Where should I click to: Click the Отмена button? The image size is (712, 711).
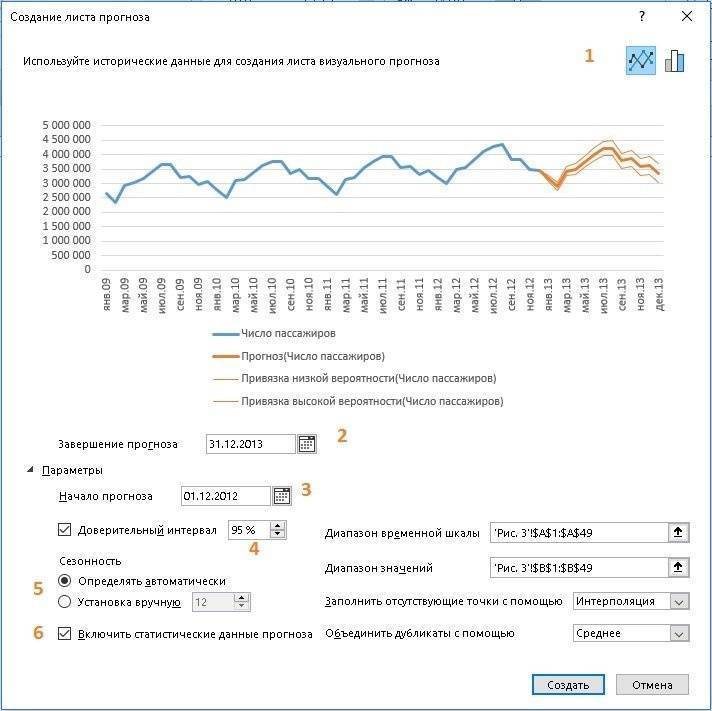click(652, 684)
